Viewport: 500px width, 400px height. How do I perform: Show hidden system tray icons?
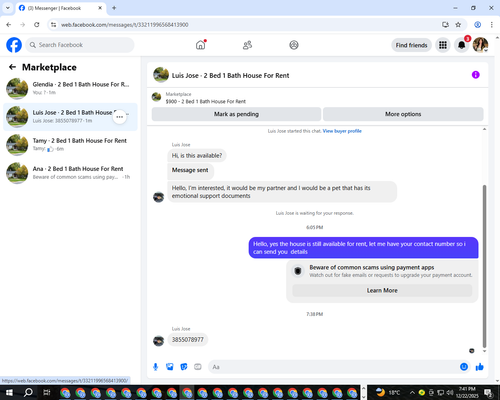(412, 392)
